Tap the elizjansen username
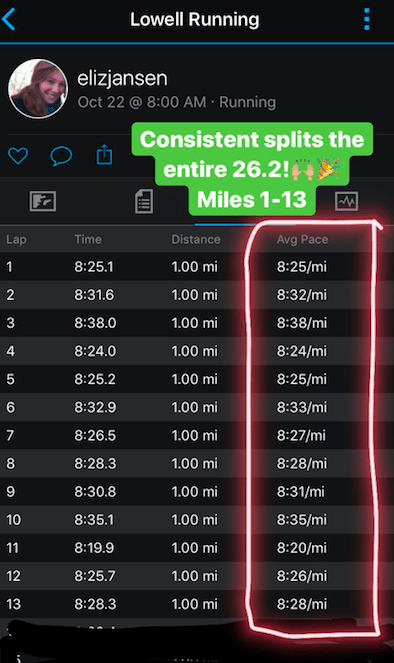The height and width of the screenshot is (663, 394). (122, 79)
